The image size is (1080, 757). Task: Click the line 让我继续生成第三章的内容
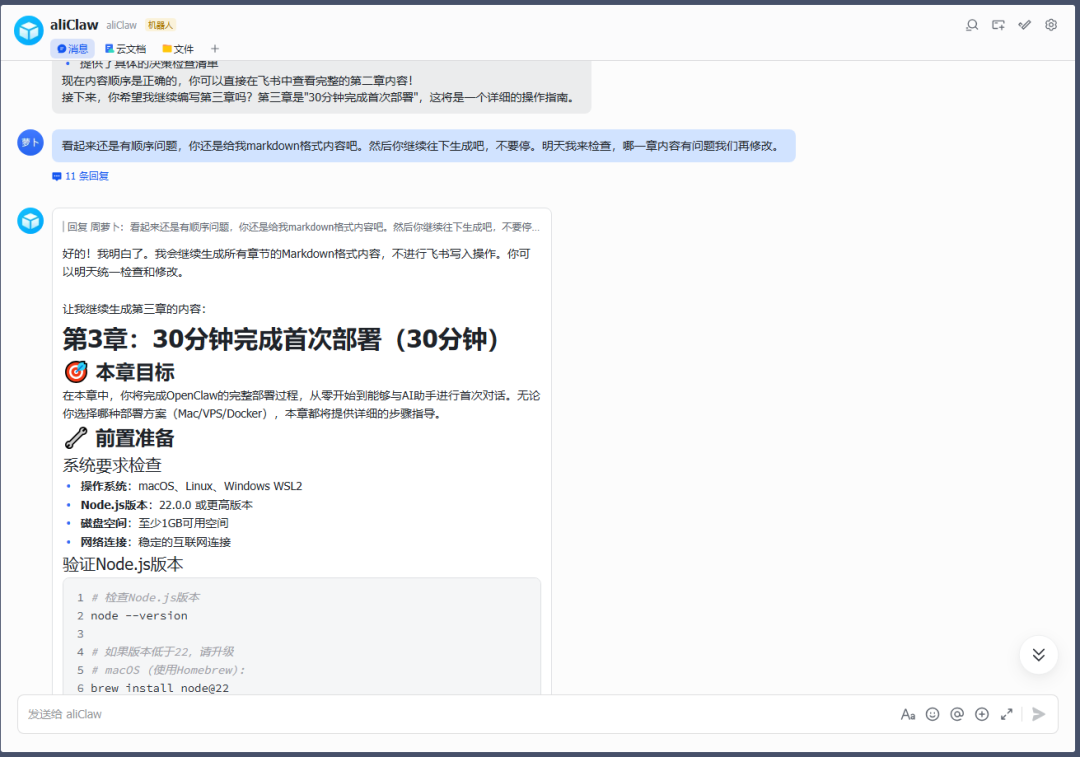[134, 309]
